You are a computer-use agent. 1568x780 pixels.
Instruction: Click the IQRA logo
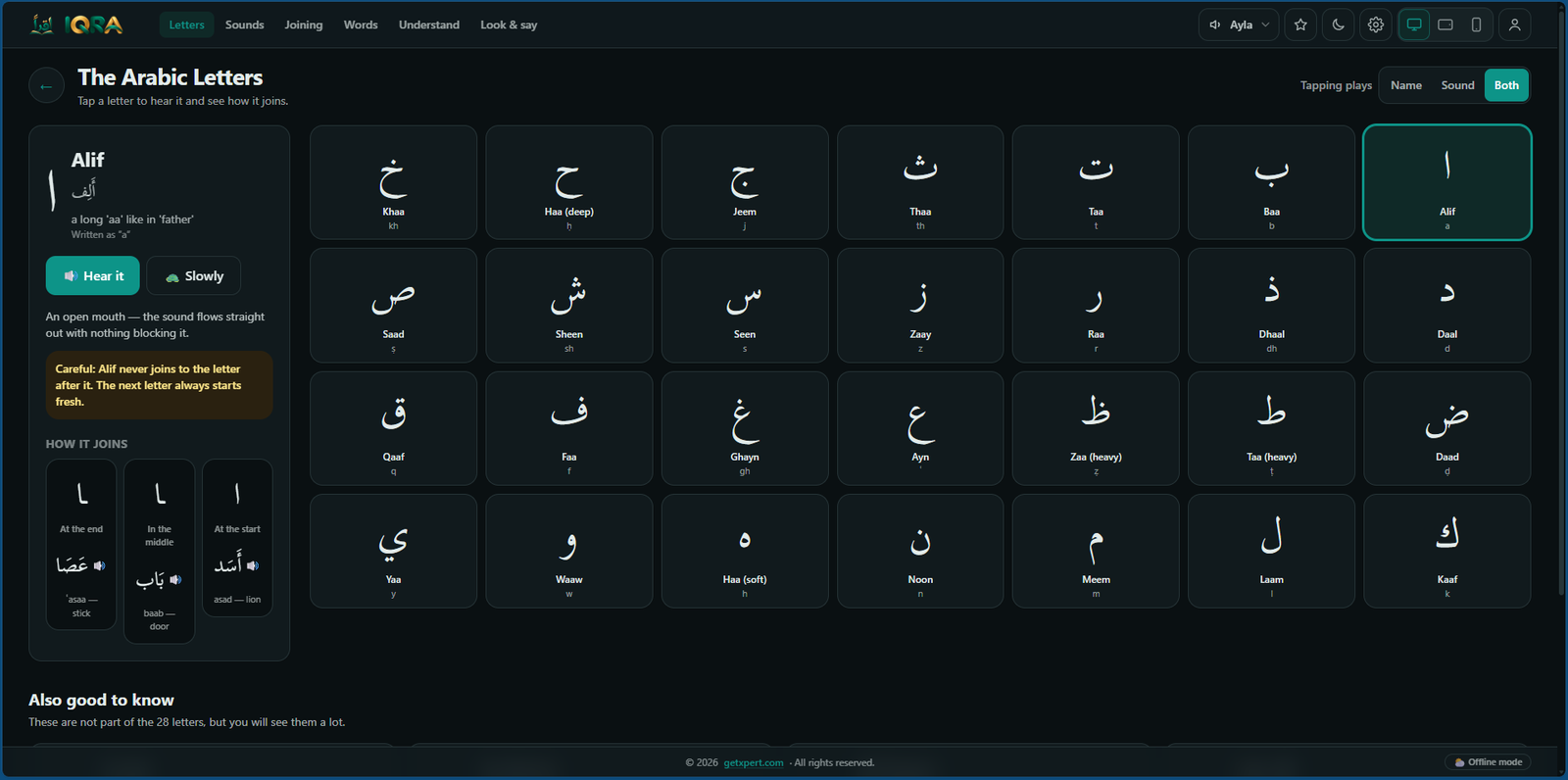[x=76, y=24]
